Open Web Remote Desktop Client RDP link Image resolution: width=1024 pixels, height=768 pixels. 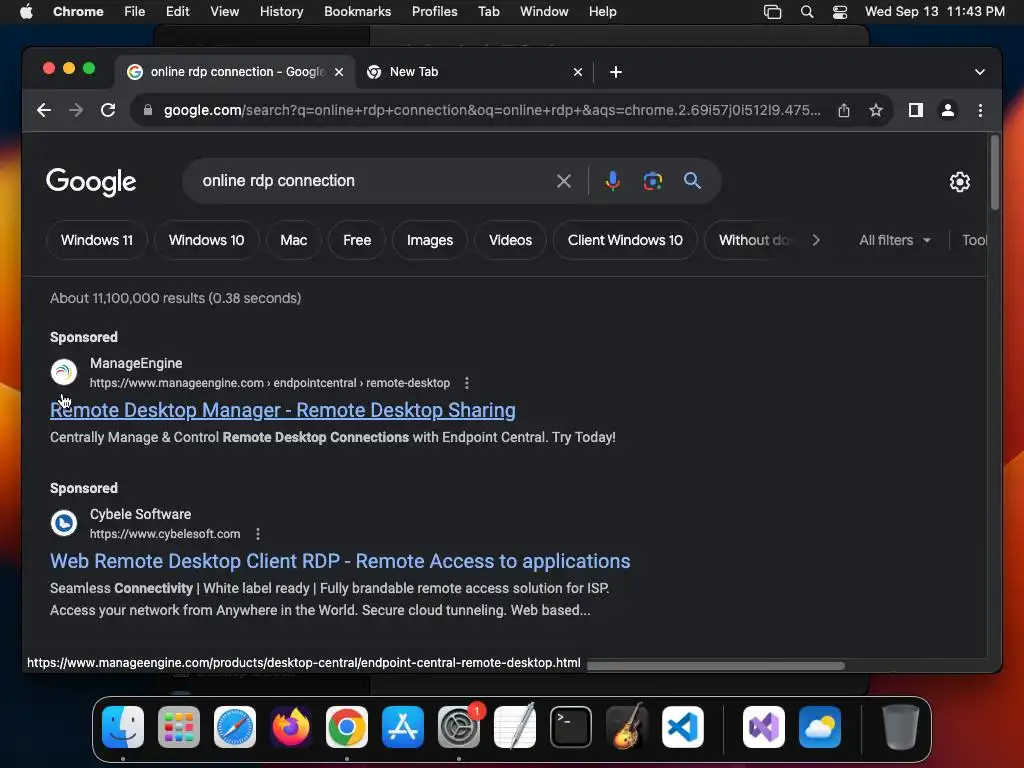click(340, 561)
